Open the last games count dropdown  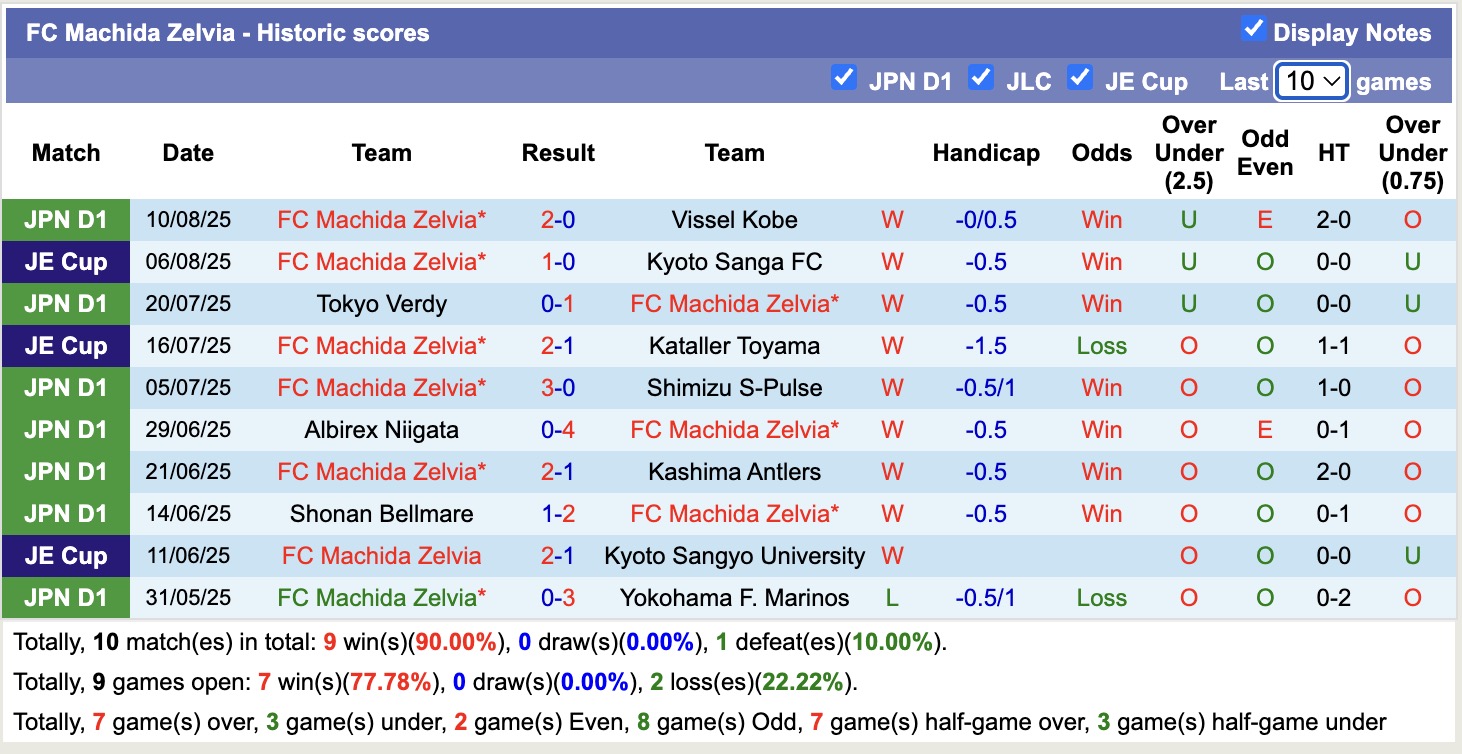pyautogui.click(x=1311, y=81)
